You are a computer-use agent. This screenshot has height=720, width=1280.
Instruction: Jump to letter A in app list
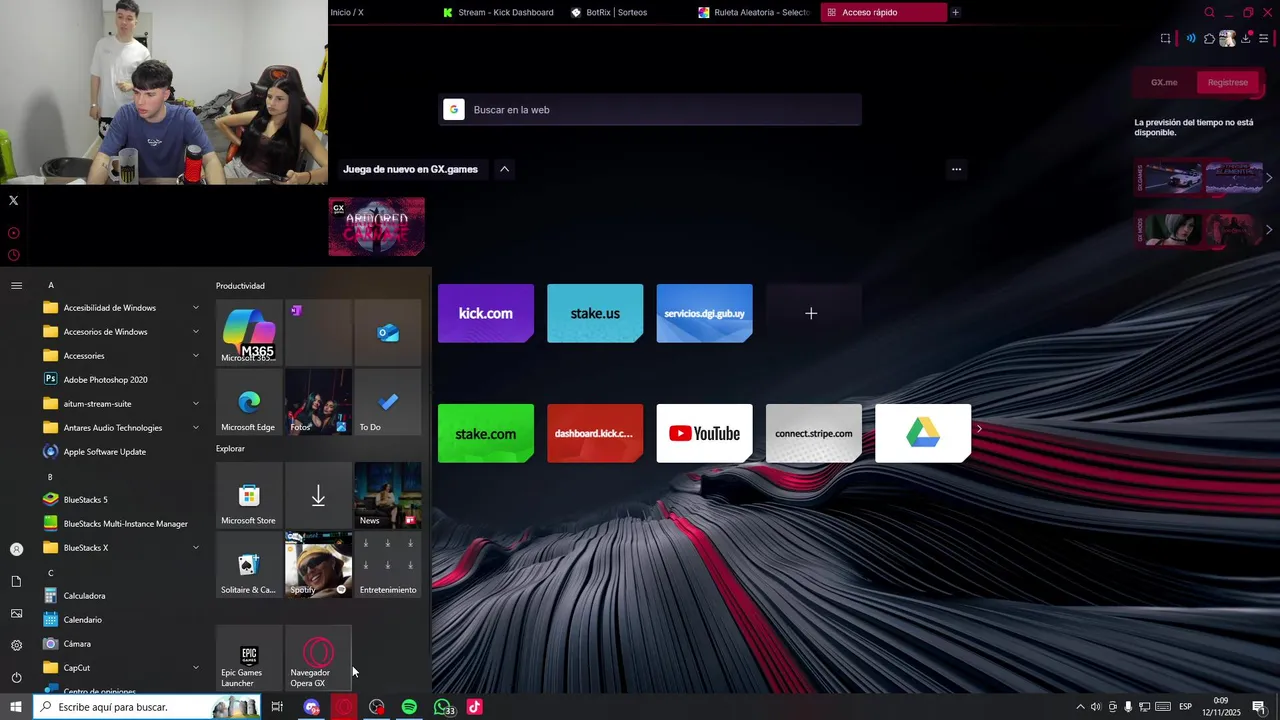click(x=51, y=286)
